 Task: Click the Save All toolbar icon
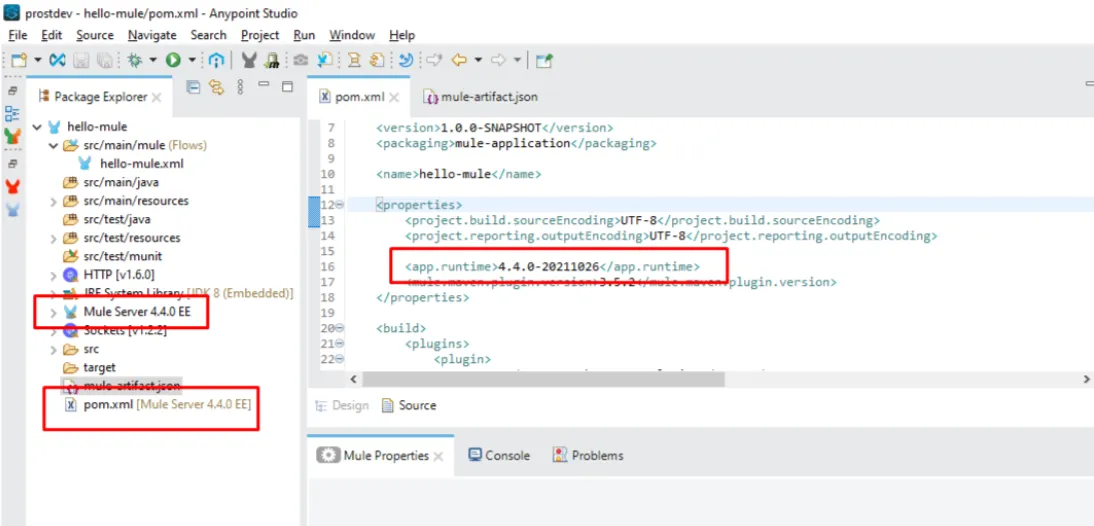[103, 61]
